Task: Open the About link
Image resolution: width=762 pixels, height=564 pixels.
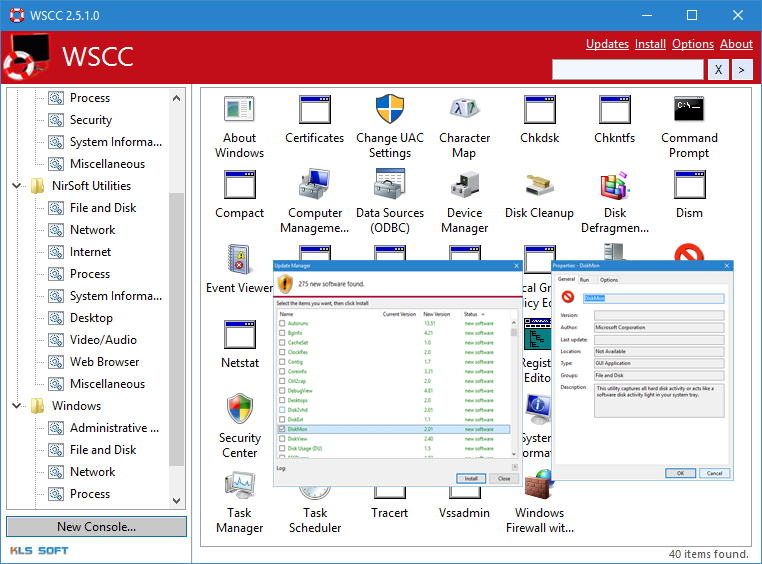Action: [x=736, y=44]
